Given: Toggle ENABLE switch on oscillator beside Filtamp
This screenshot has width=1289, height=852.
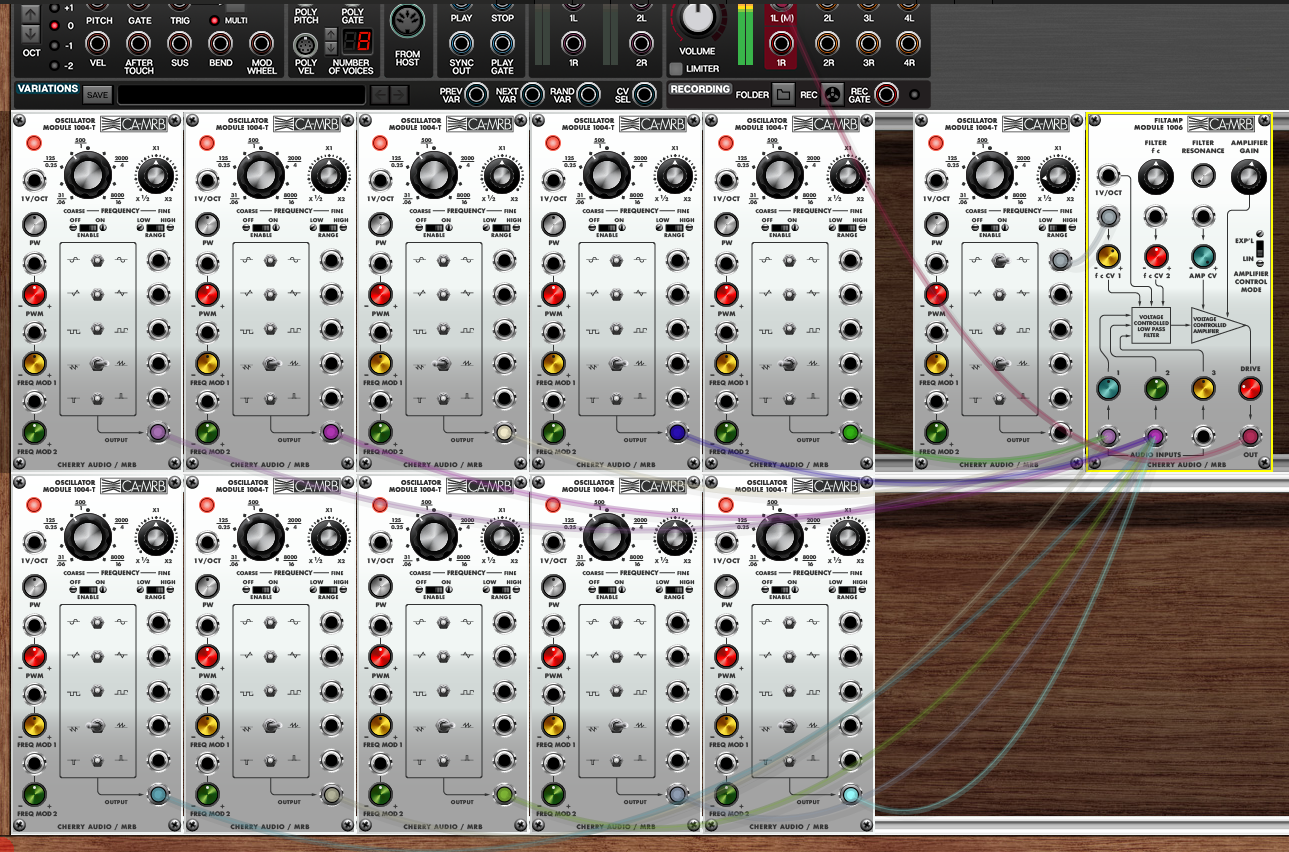Looking at the screenshot, I should 989,228.
